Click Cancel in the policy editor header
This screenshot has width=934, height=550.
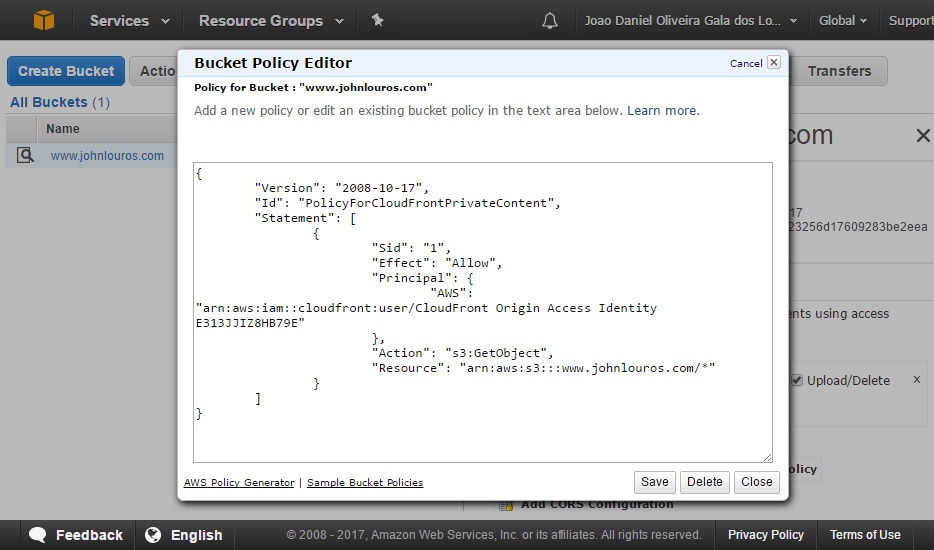[x=746, y=63]
